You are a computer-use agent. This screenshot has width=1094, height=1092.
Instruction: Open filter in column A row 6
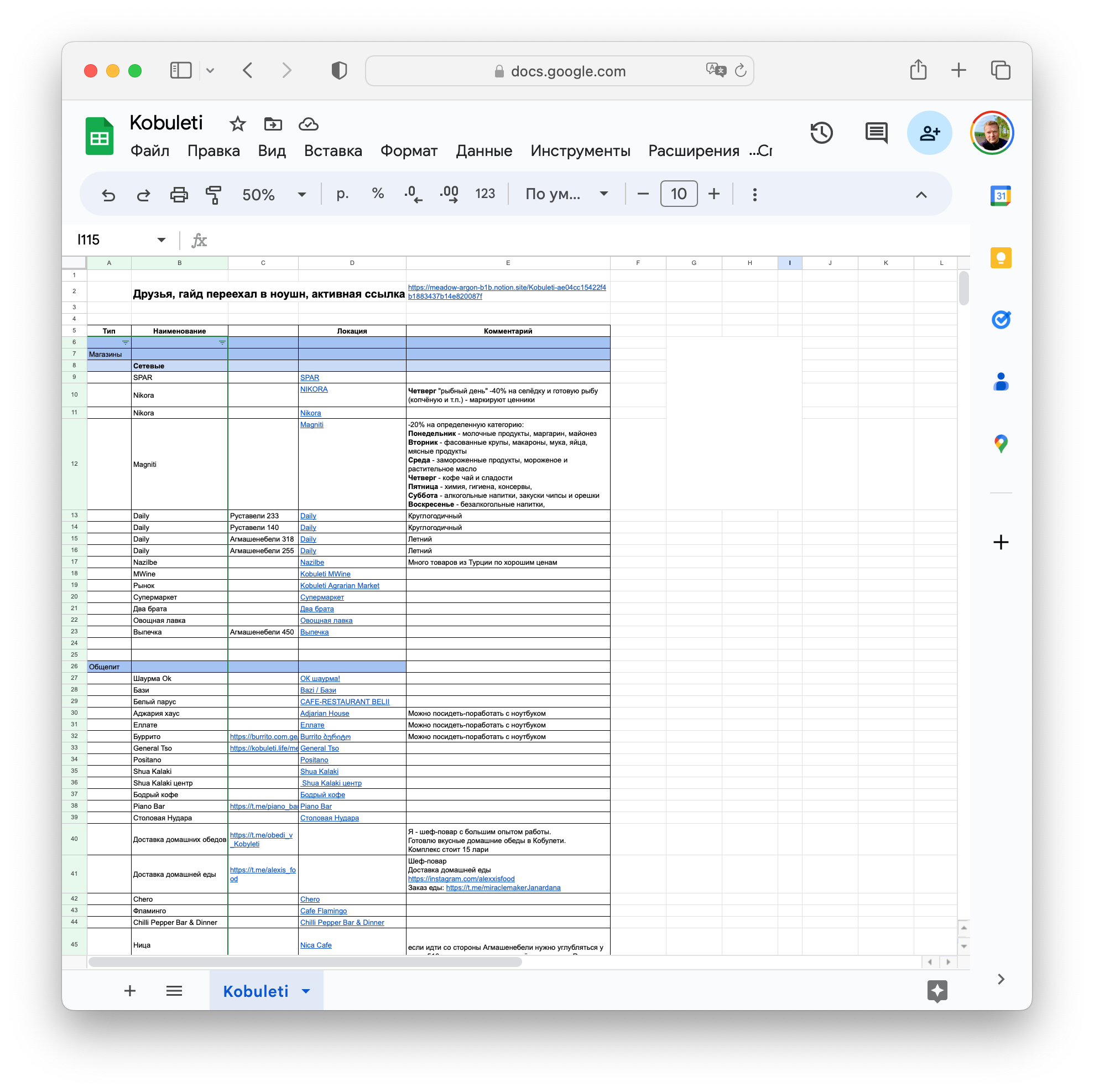click(x=126, y=342)
